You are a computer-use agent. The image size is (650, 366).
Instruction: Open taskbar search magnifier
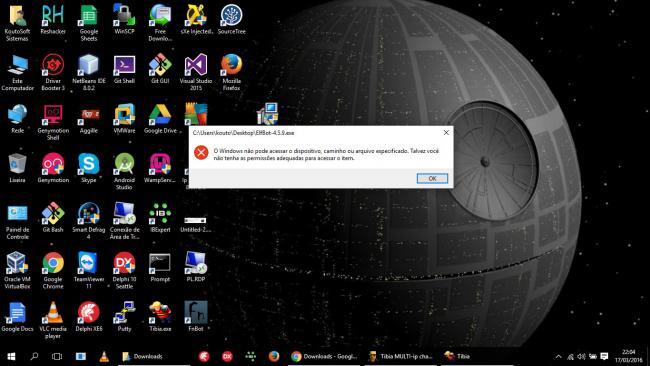(34, 356)
